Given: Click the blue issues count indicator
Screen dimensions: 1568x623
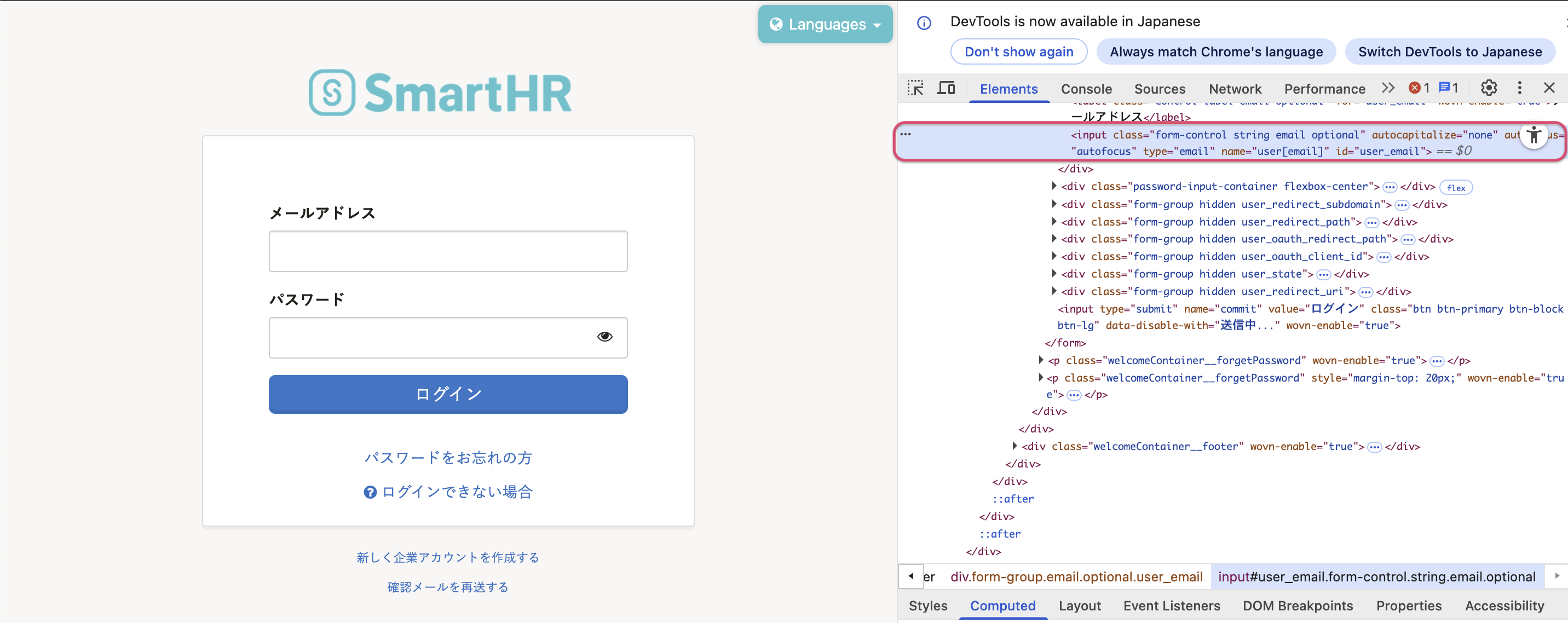Looking at the screenshot, I should tap(1449, 88).
